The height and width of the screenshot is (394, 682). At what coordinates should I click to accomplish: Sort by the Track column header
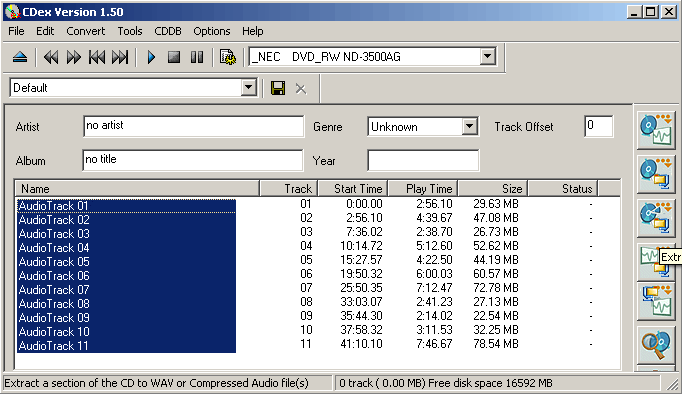tap(289, 189)
